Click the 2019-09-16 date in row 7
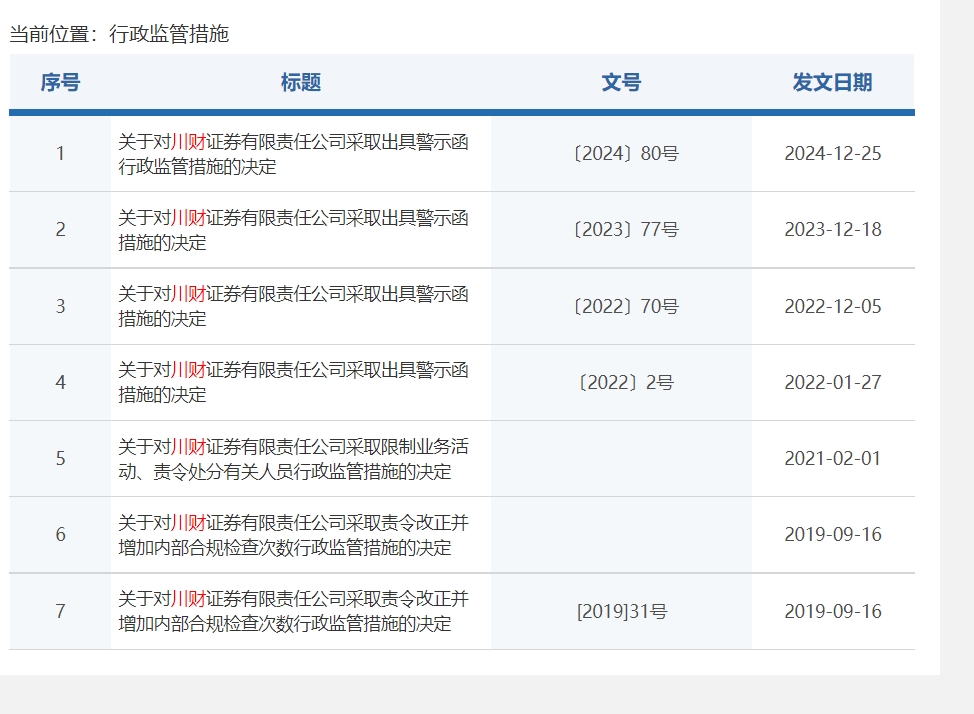The image size is (974, 714). tap(833, 611)
